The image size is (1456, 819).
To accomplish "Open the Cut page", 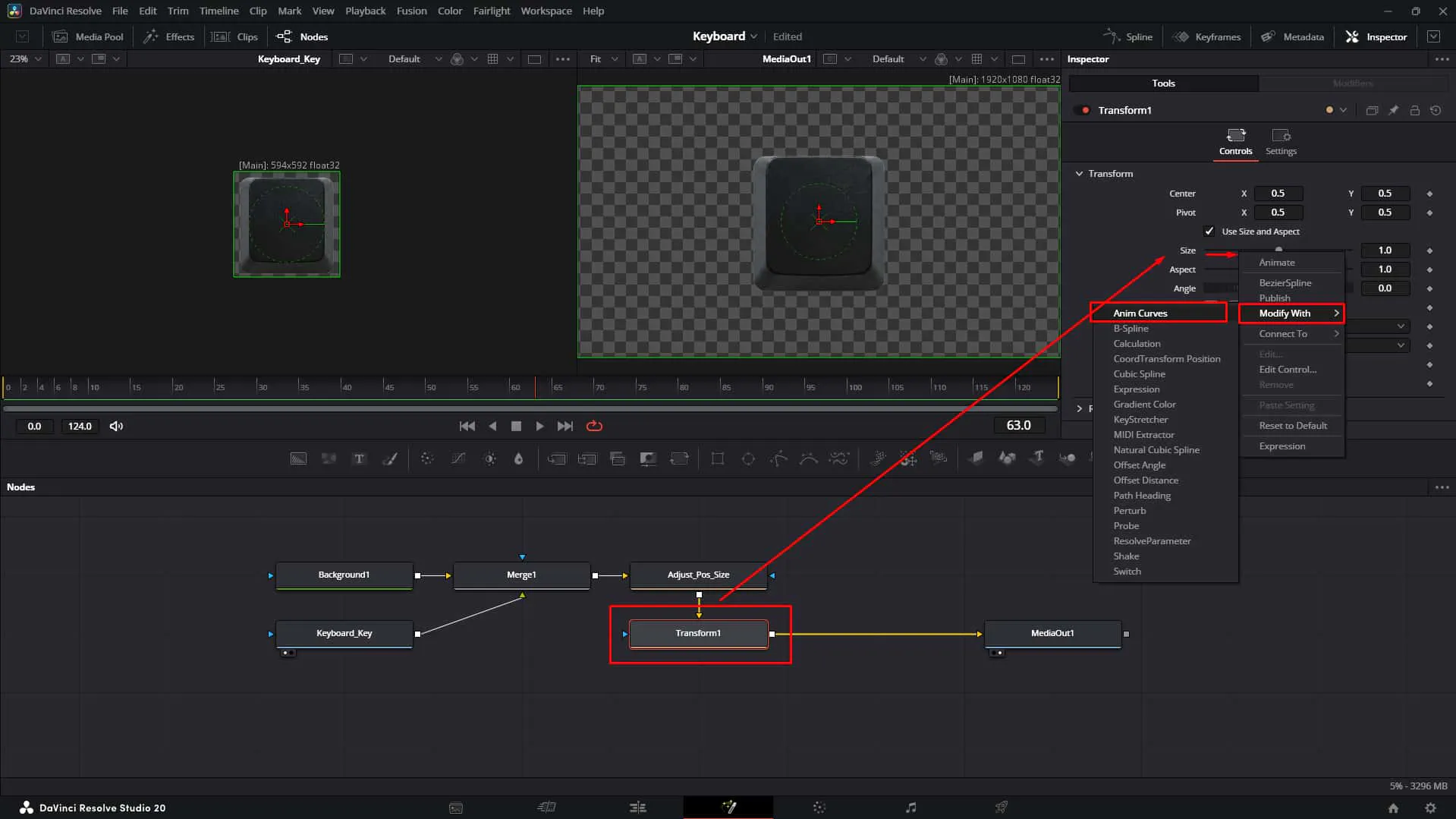I will coord(546,808).
